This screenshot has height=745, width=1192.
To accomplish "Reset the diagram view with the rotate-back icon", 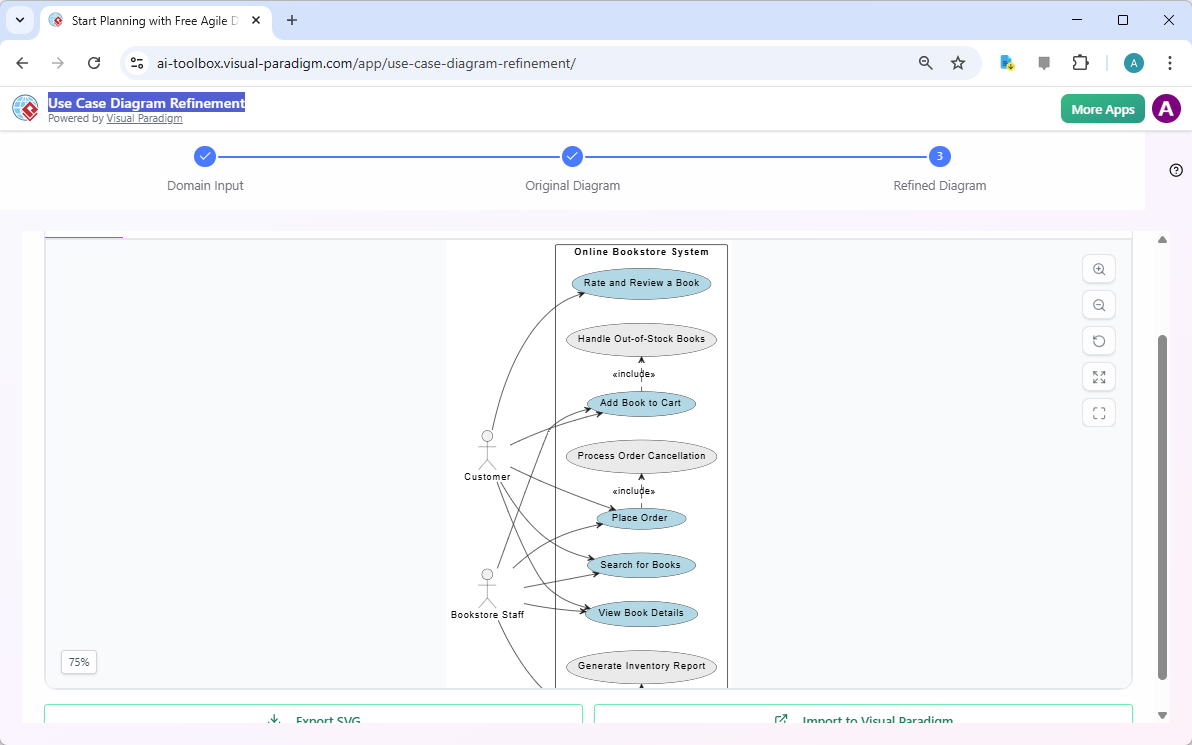I will click(x=1098, y=340).
